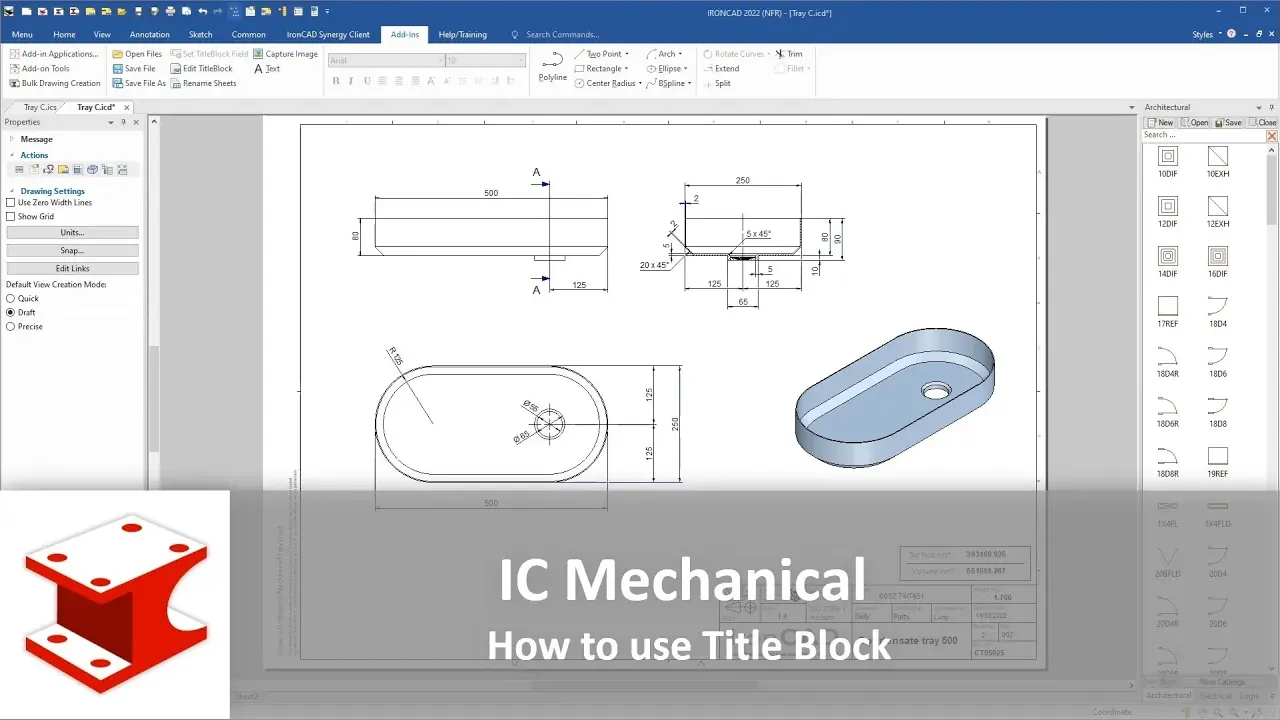Screen dimensions: 1280x720
Task: Open the Edit TitleBlock command
Action: (x=201, y=69)
